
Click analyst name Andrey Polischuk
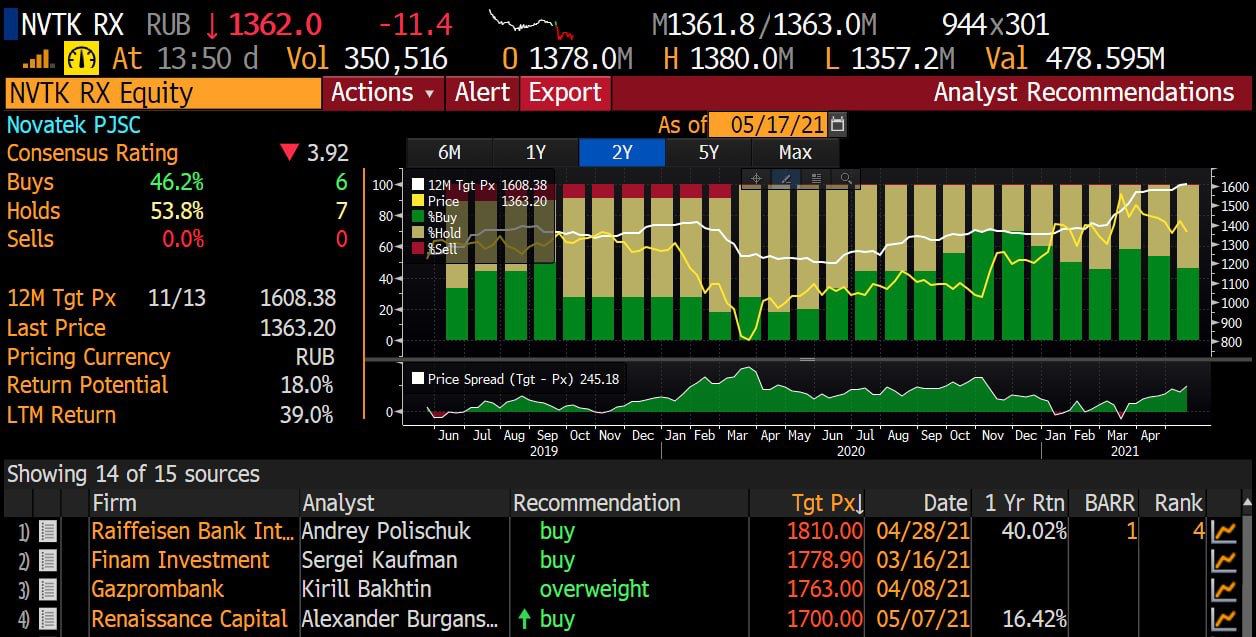point(387,531)
